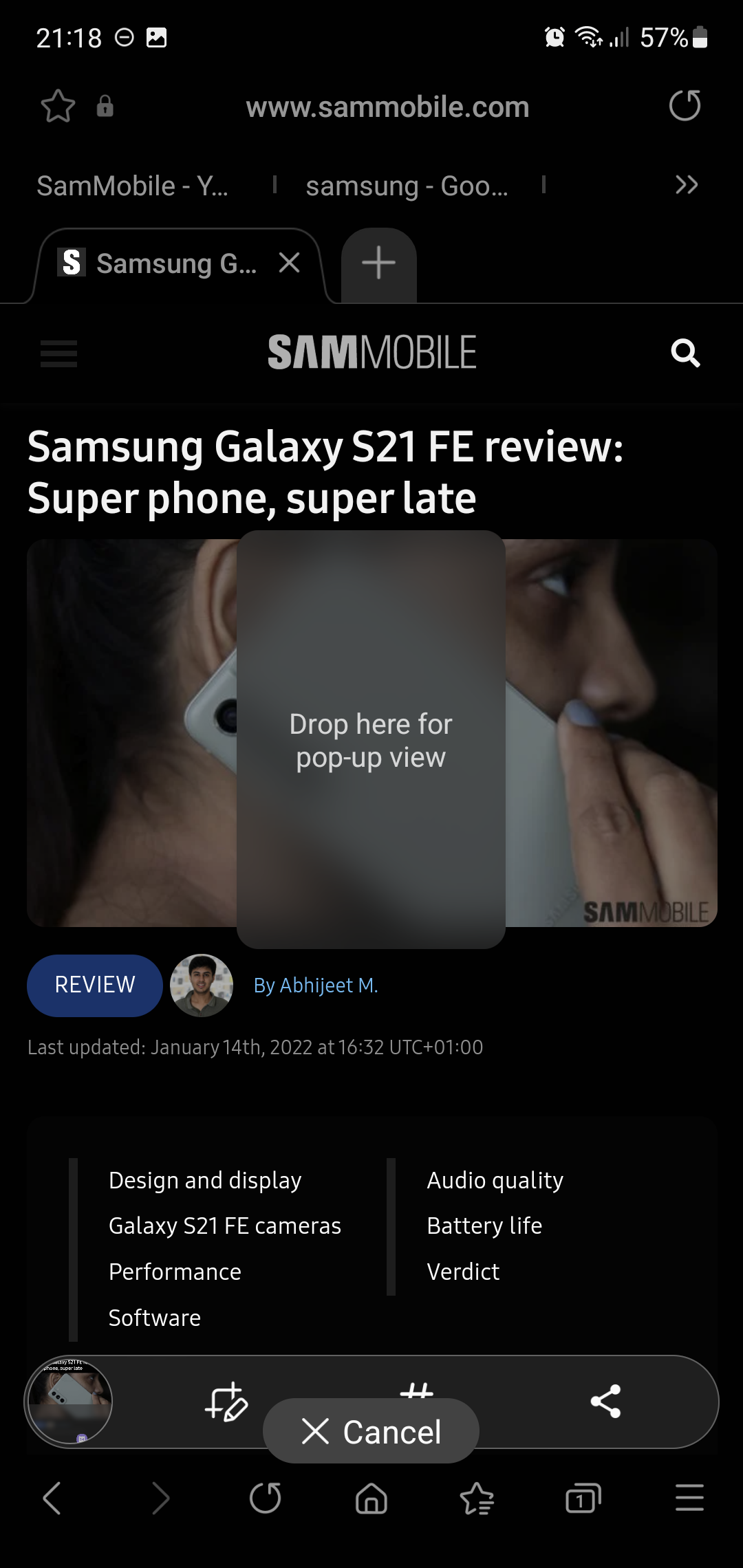
Task: Open browser tools menu at bottom right
Action: tap(689, 1498)
